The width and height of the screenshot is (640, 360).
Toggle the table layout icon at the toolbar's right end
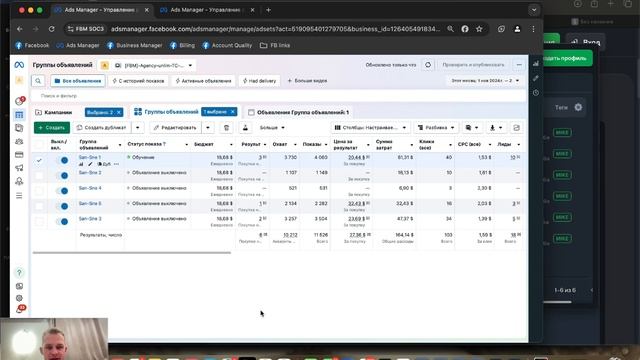(516, 128)
